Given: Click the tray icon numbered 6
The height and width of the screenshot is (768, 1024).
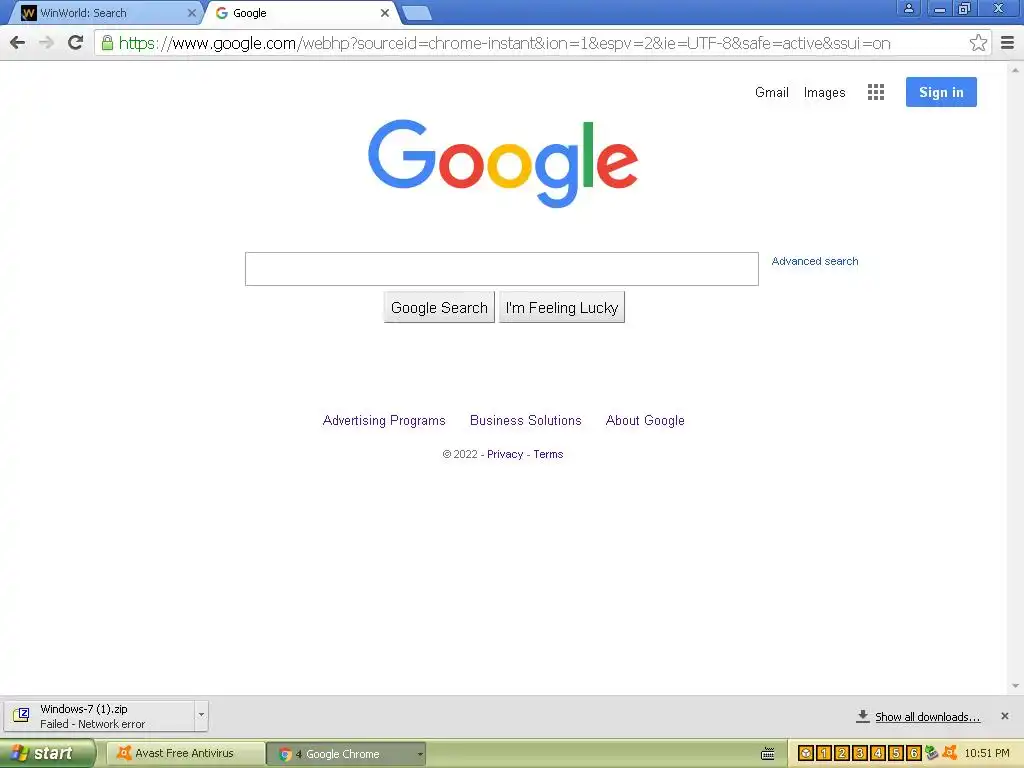Looking at the screenshot, I should (914, 754).
